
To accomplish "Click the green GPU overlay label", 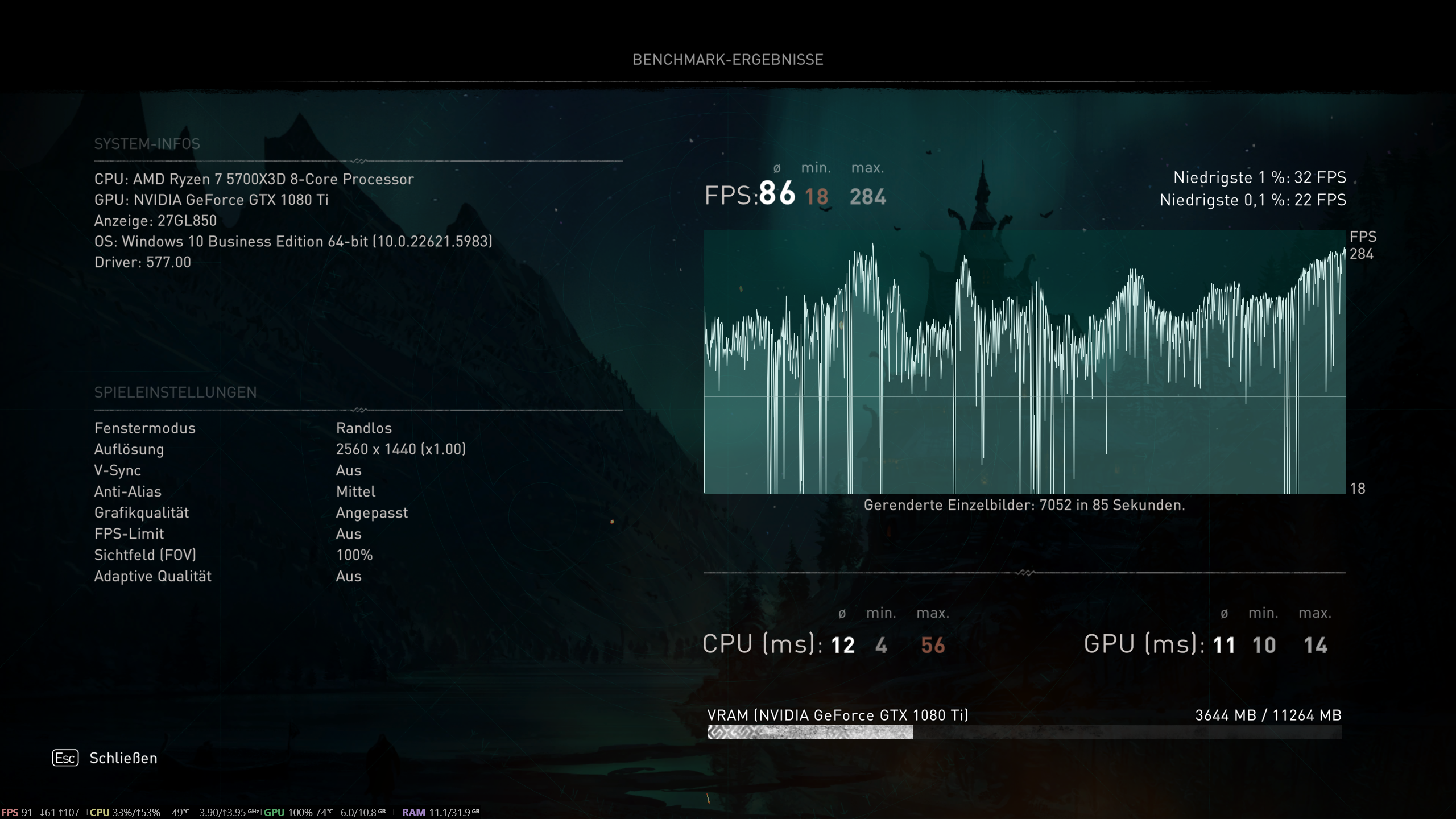I will click(x=274, y=812).
